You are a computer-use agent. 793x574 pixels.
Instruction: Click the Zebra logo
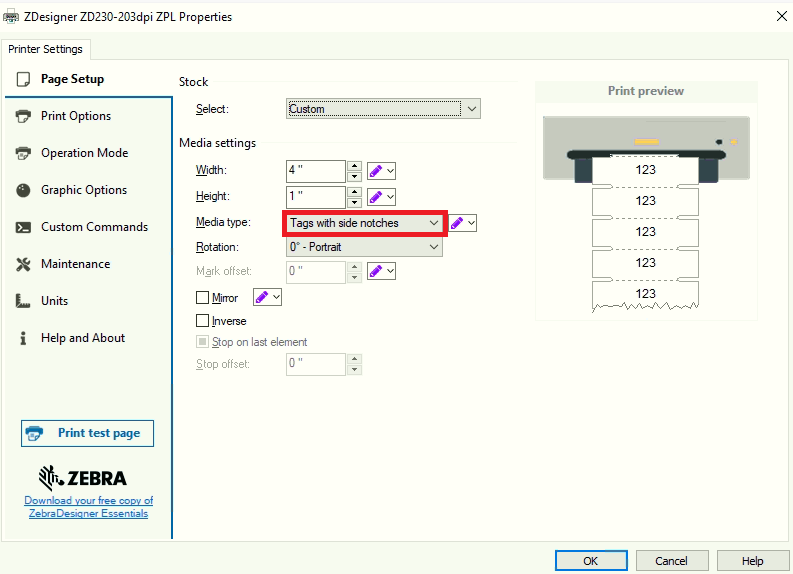pos(83,478)
